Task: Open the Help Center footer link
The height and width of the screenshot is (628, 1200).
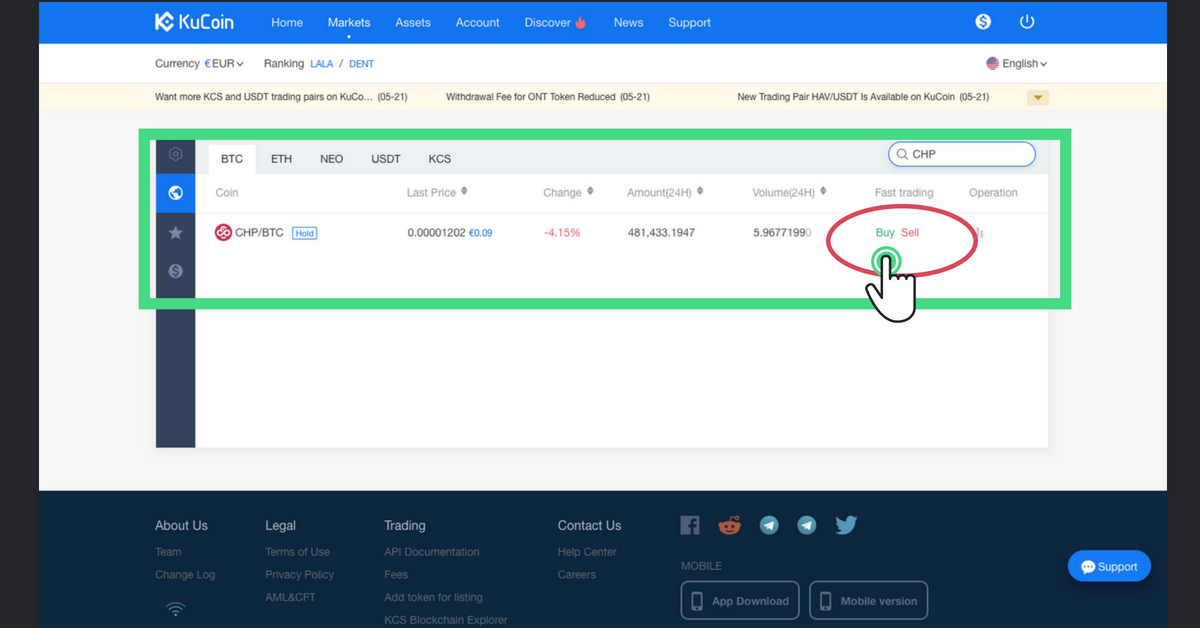Action: pyautogui.click(x=587, y=552)
